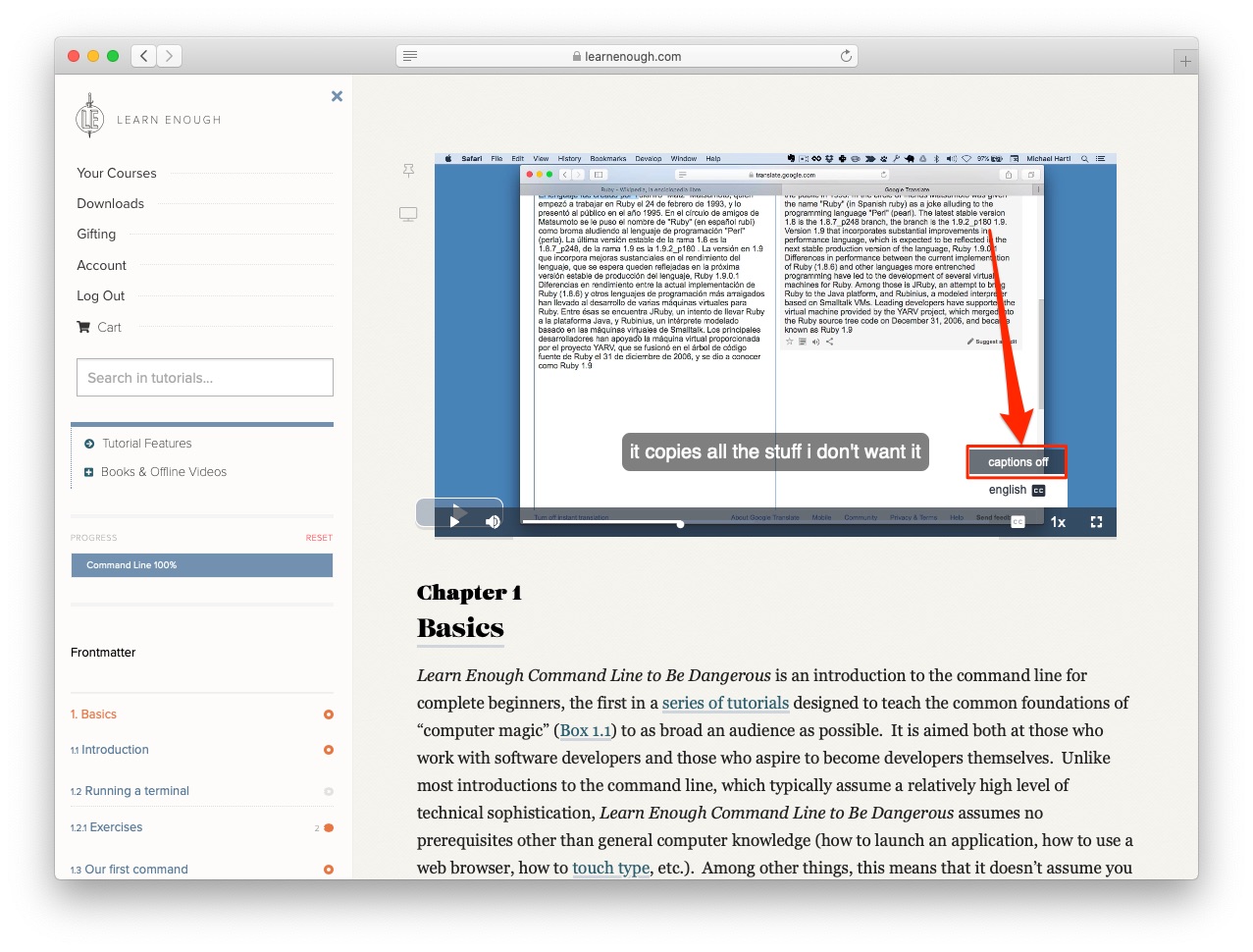Click the CC captions icon in the video bar
This screenshot has width=1253, height=952.
[1018, 522]
